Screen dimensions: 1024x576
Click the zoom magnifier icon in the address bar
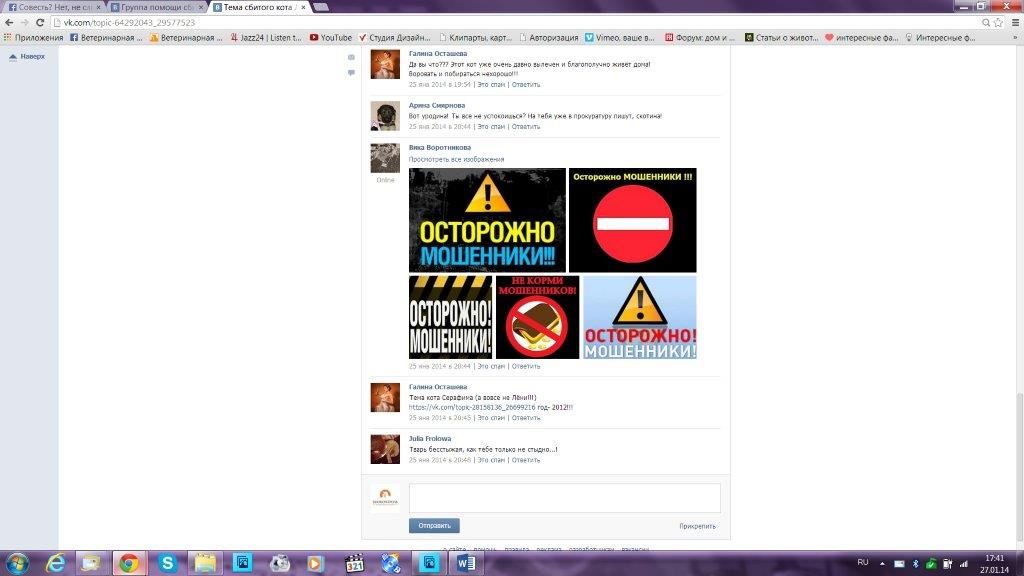coord(986,22)
